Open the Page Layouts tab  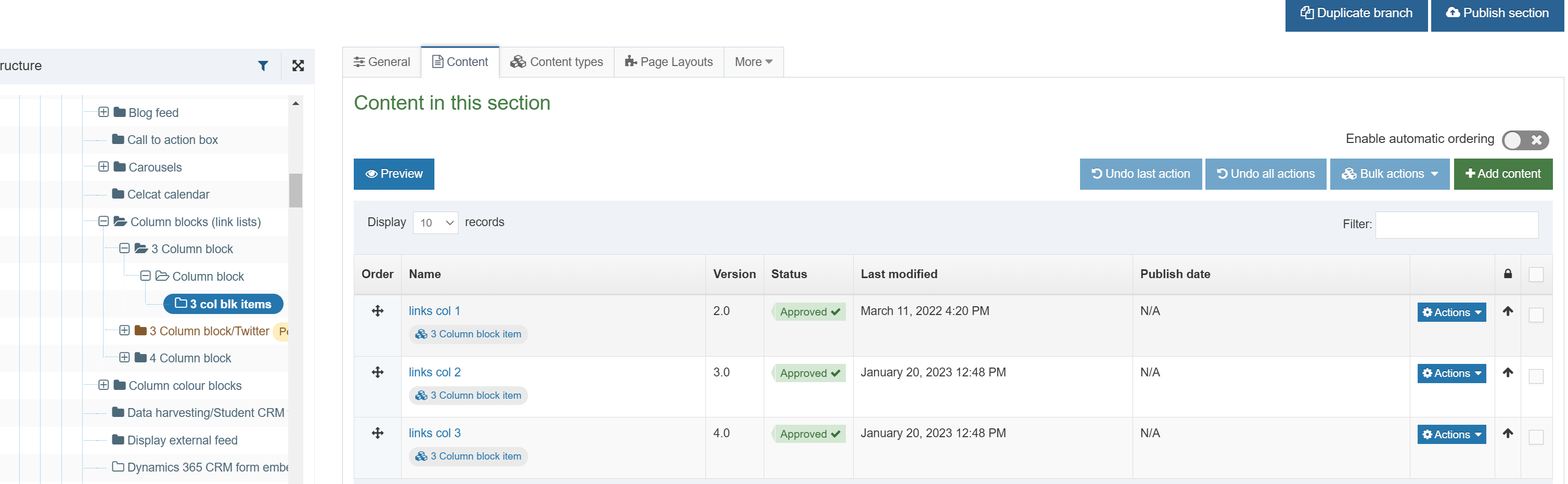669,62
